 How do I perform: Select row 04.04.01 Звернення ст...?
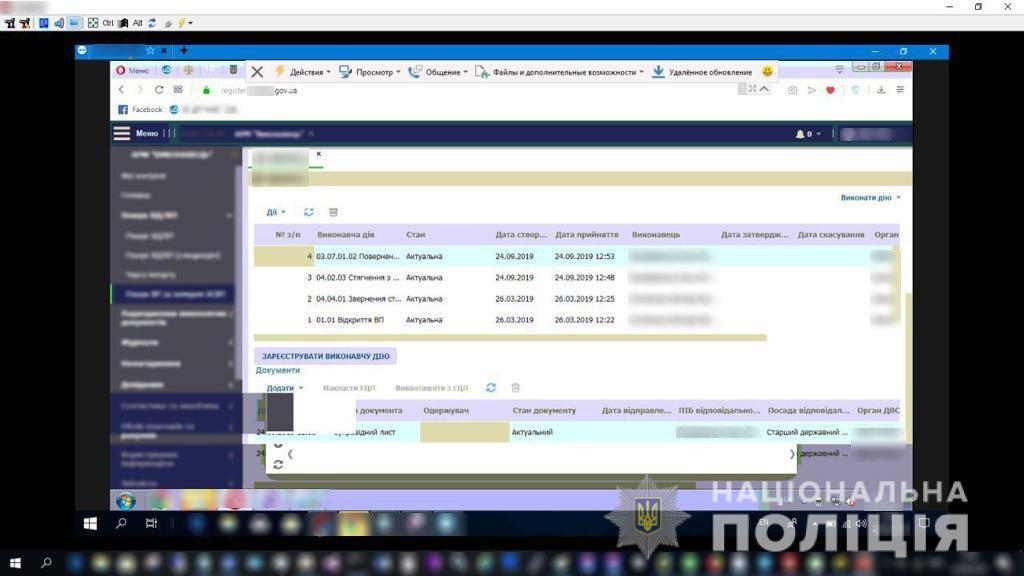click(576, 299)
